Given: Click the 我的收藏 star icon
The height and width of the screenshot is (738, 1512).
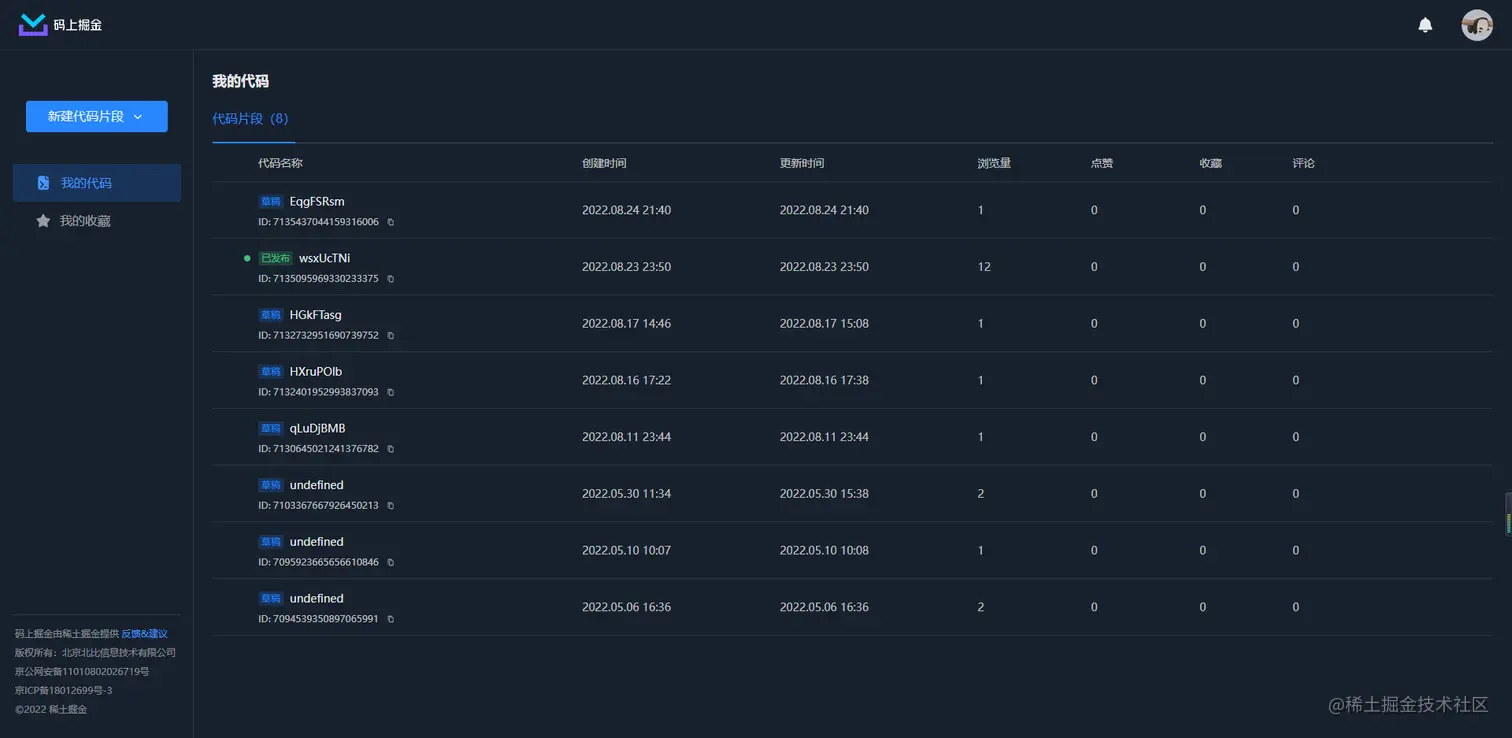Looking at the screenshot, I should (x=43, y=221).
